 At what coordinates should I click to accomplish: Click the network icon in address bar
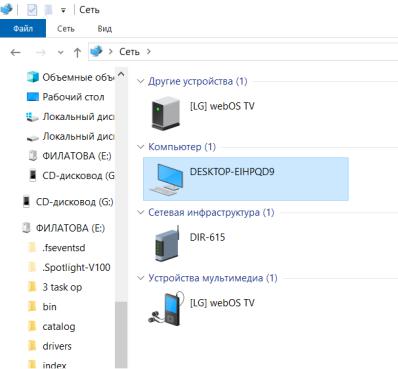96,52
